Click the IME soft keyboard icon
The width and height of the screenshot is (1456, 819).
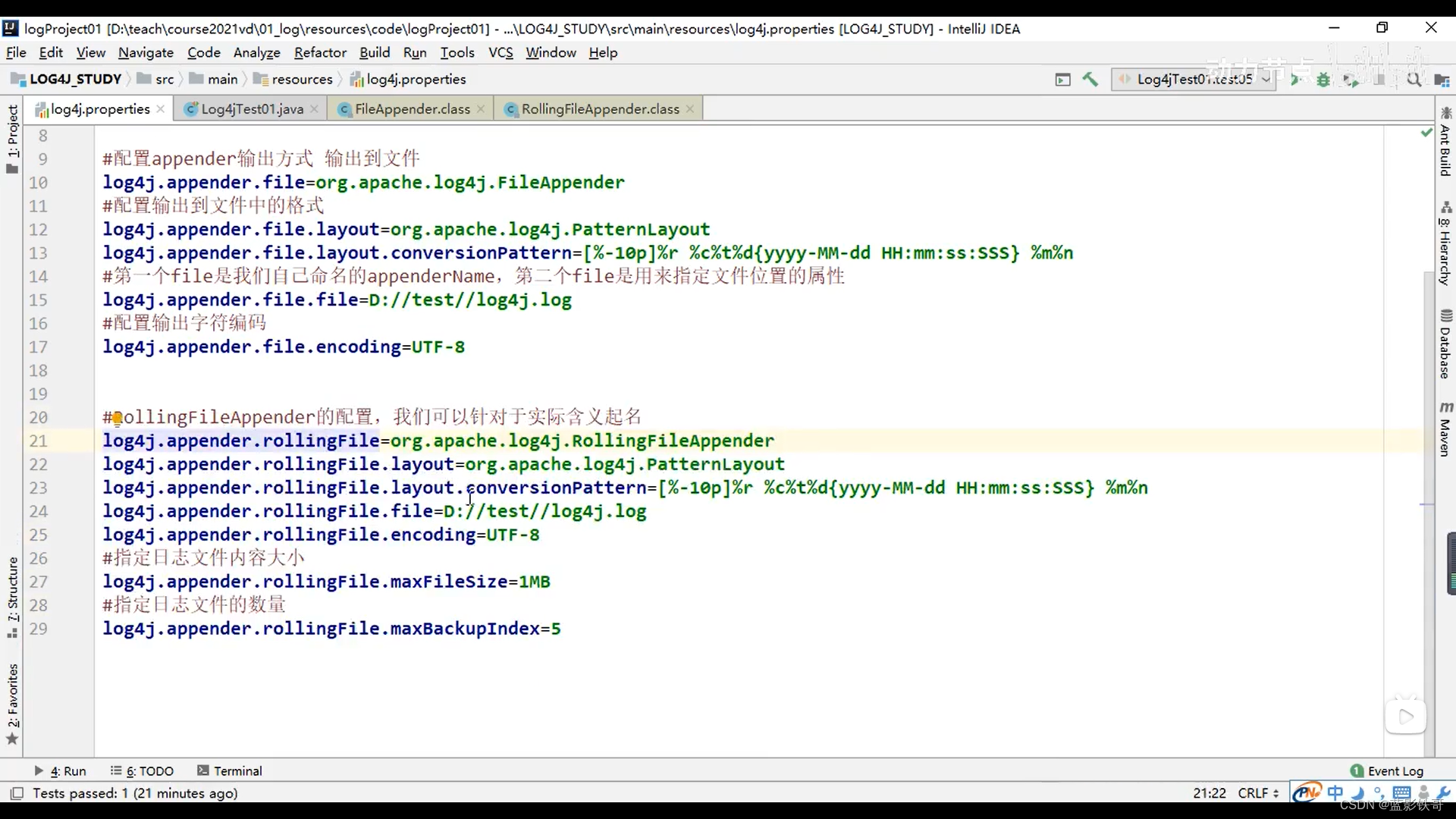(1401, 792)
